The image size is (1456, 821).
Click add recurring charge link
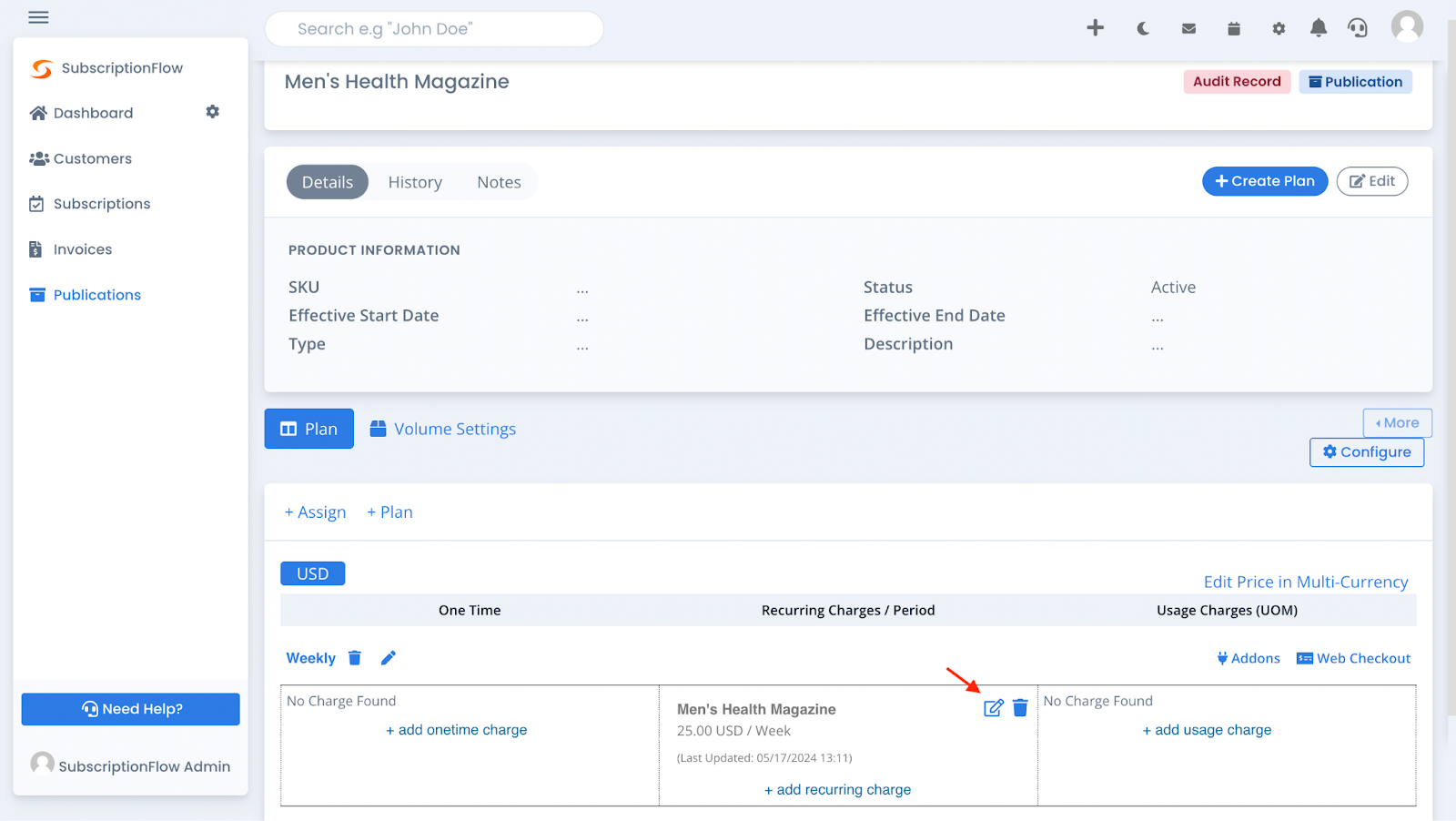point(838,790)
